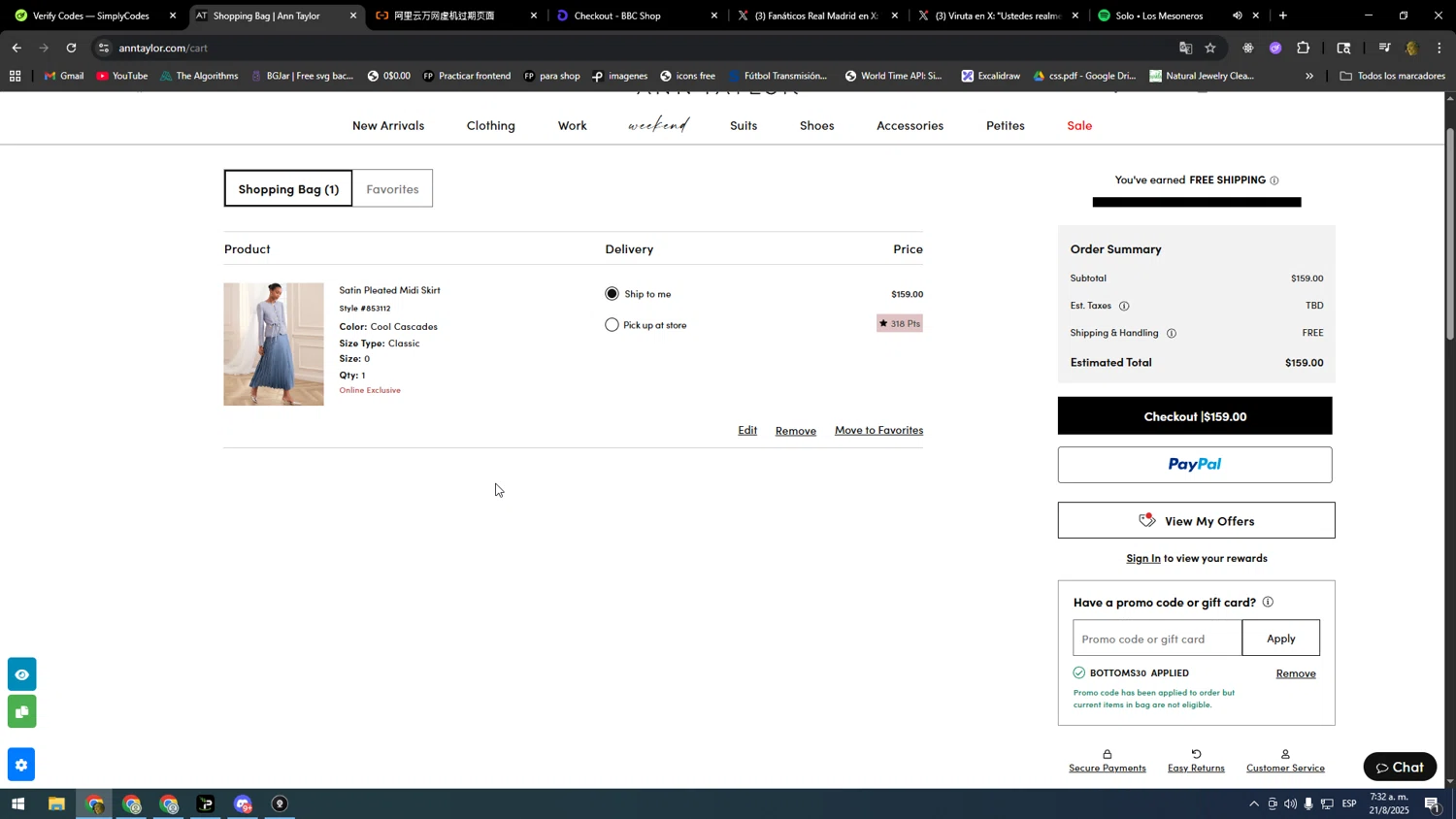This screenshot has height=819, width=1456.
Task: Open the Accessories menu
Action: pos(910,125)
